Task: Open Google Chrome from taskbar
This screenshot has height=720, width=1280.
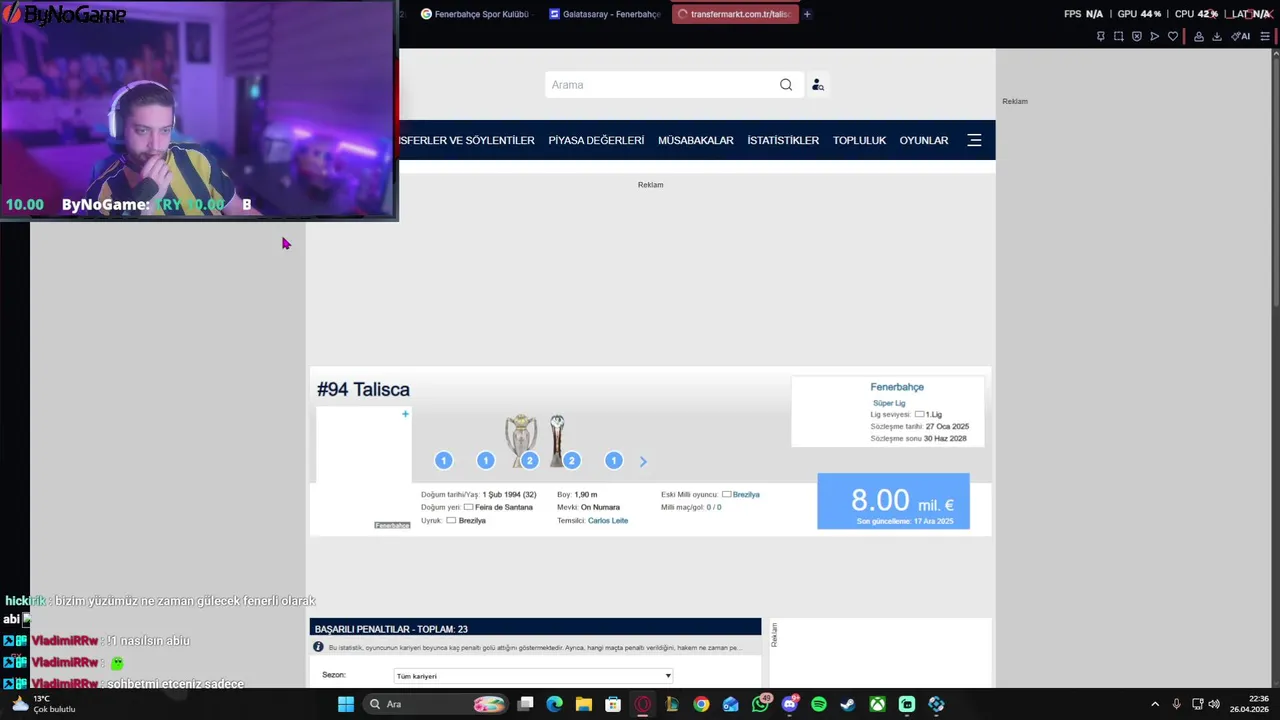Action: click(x=701, y=704)
